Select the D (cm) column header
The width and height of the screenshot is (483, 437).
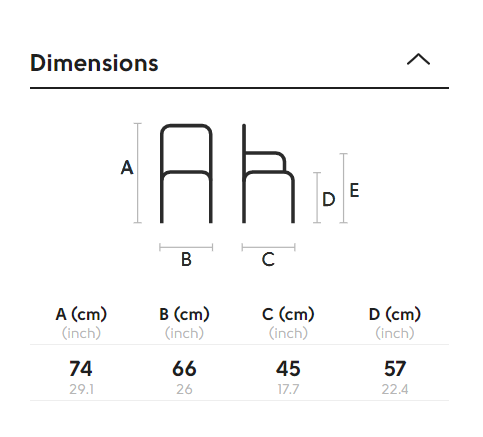tap(395, 314)
